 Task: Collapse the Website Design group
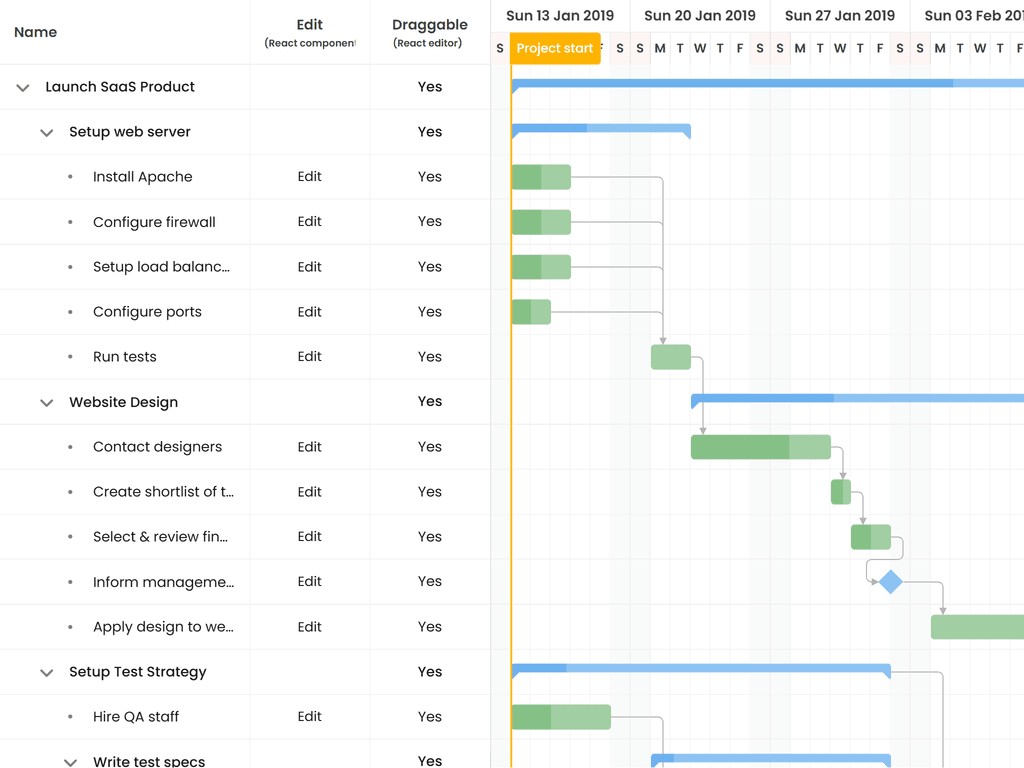click(46, 403)
